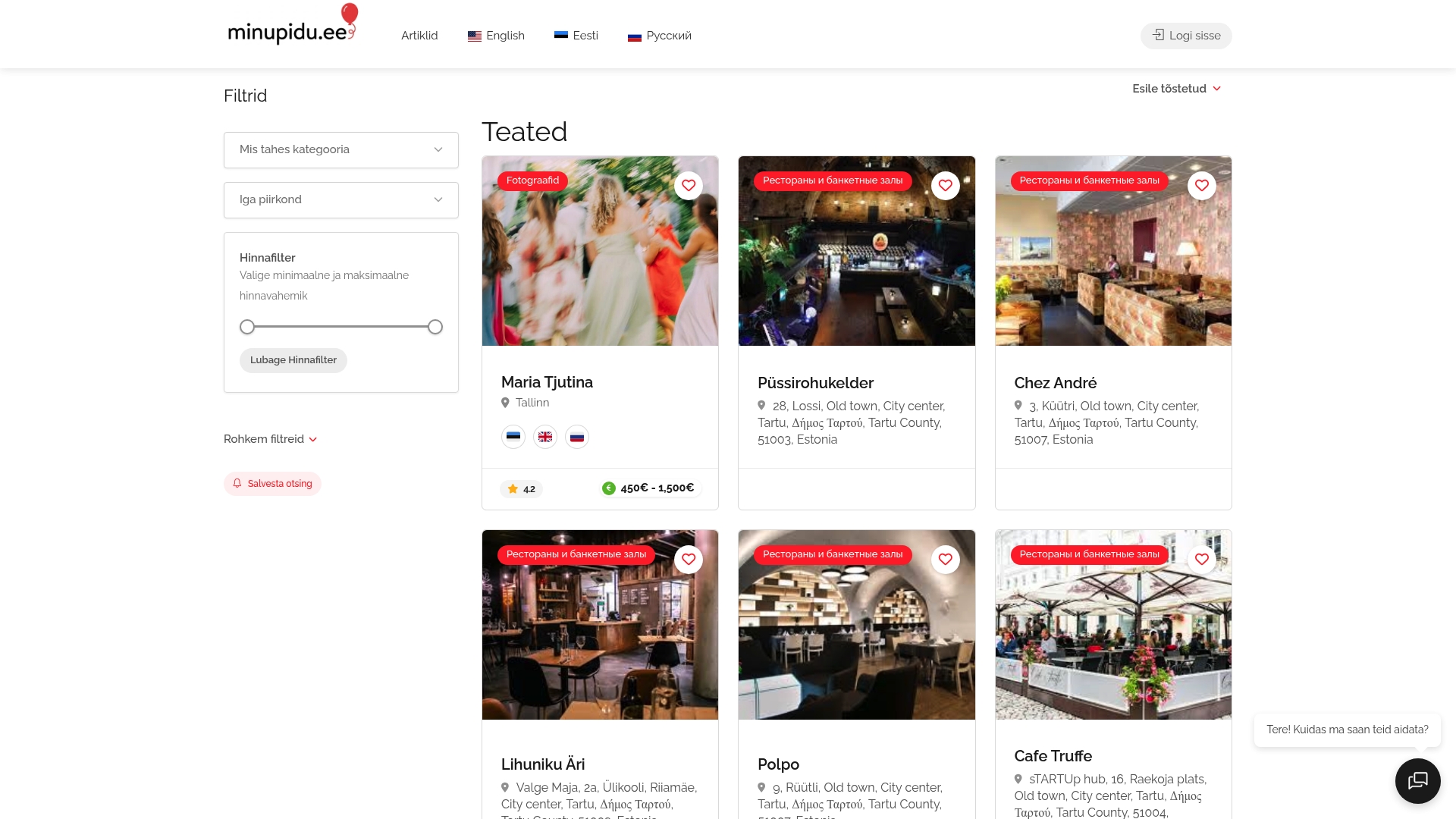Image resolution: width=1456 pixels, height=819 pixels.
Task: Click Salvesta otsing to save search
Action: pos(272,484)
